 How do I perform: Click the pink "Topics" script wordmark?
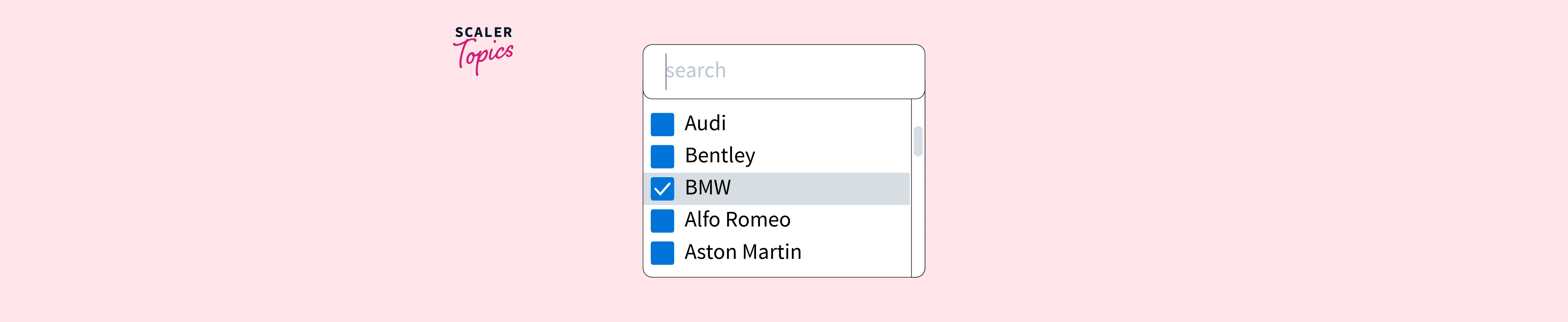pyautogui.click(x=485, y=56)
